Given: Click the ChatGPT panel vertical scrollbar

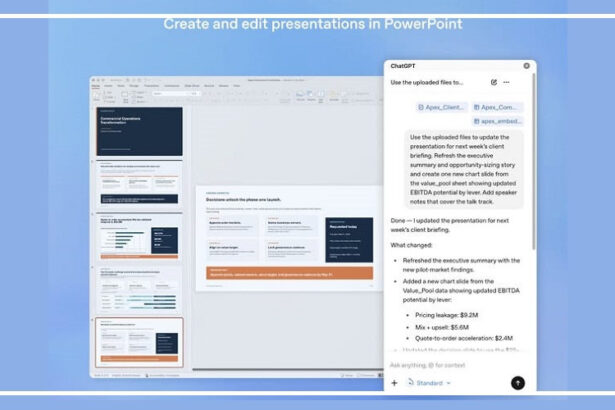Looking at the screenshot, I should tap(533, 161).
